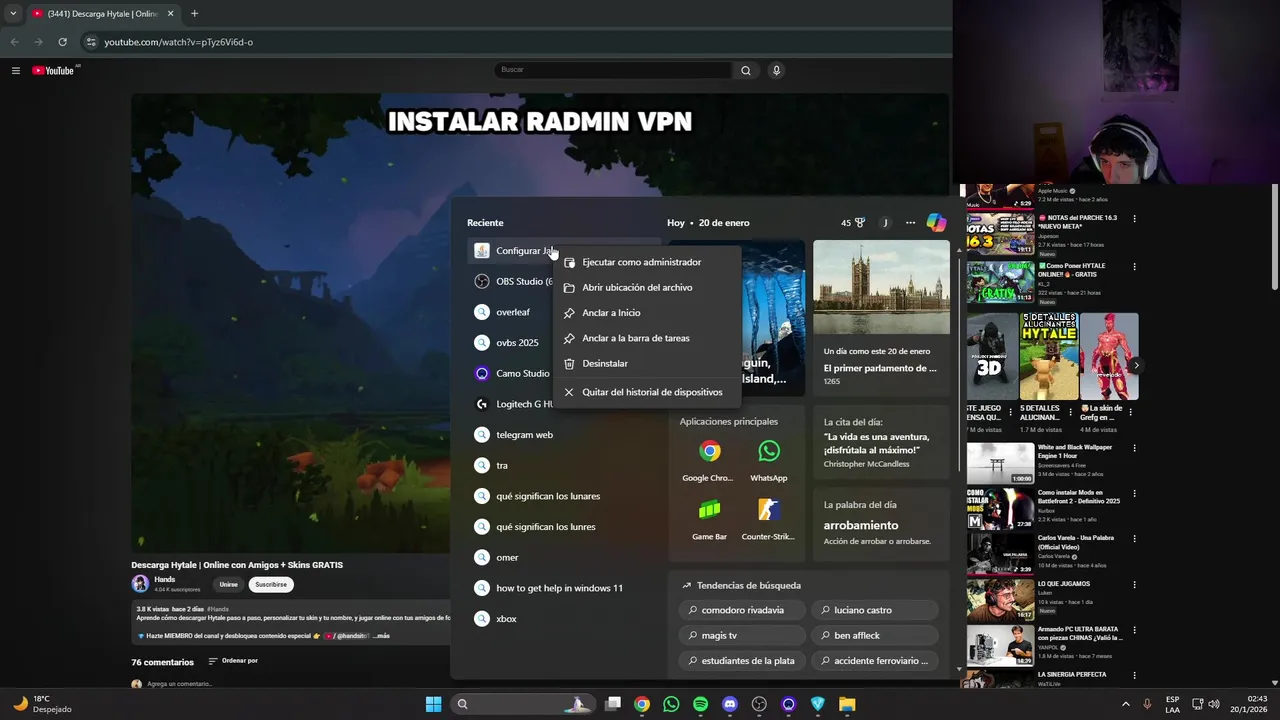Viewport: 1280px width, 720px height.
Task: Open WhatsApp from Aplicaciones principales
Action: 768,460
